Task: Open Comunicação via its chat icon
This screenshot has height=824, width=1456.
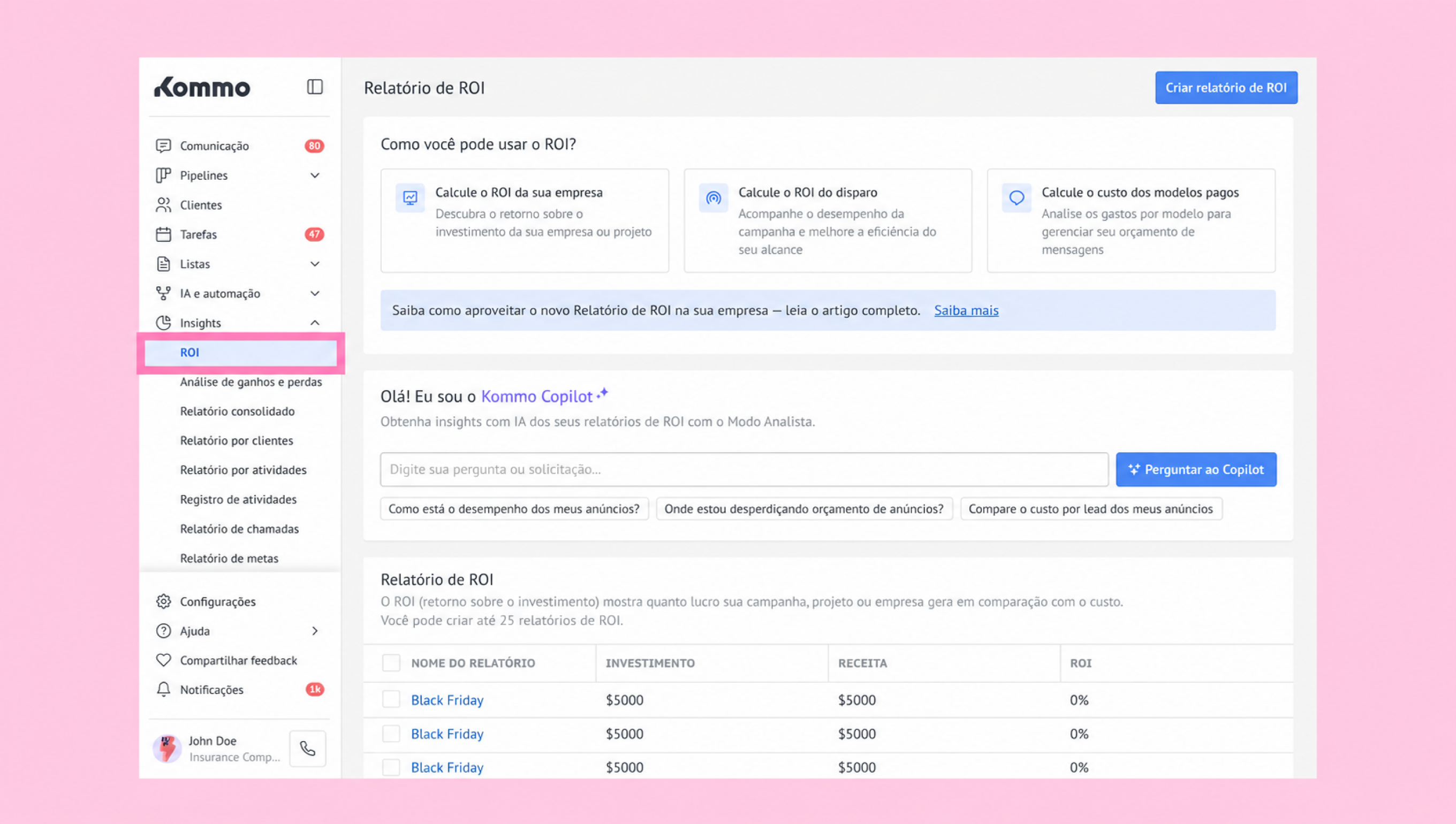Action: [x=163, y=146]
